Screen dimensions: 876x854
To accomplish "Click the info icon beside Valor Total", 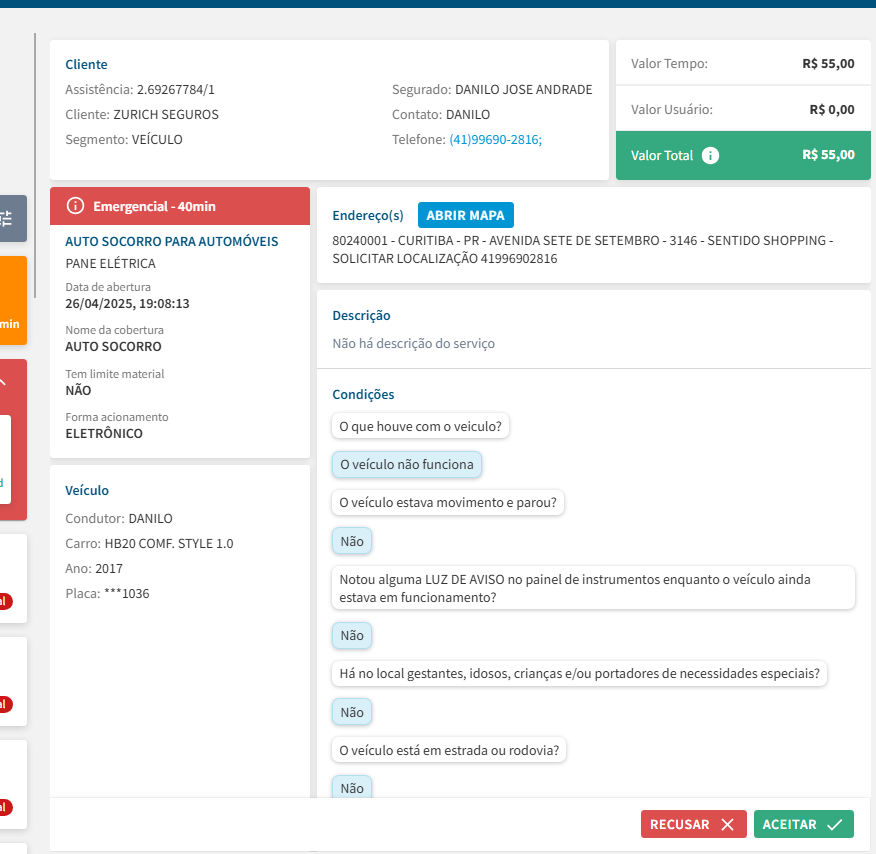I will point(710,155).
